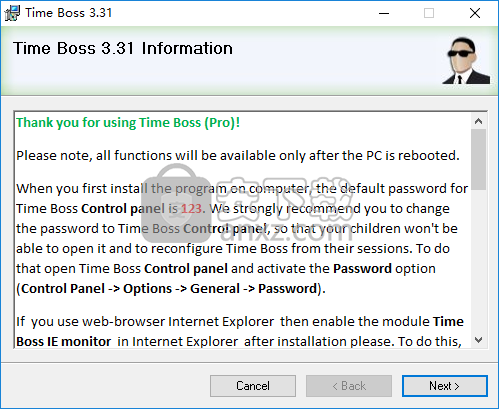Click the vertical scrollbar thumb

tap(478, 160)
